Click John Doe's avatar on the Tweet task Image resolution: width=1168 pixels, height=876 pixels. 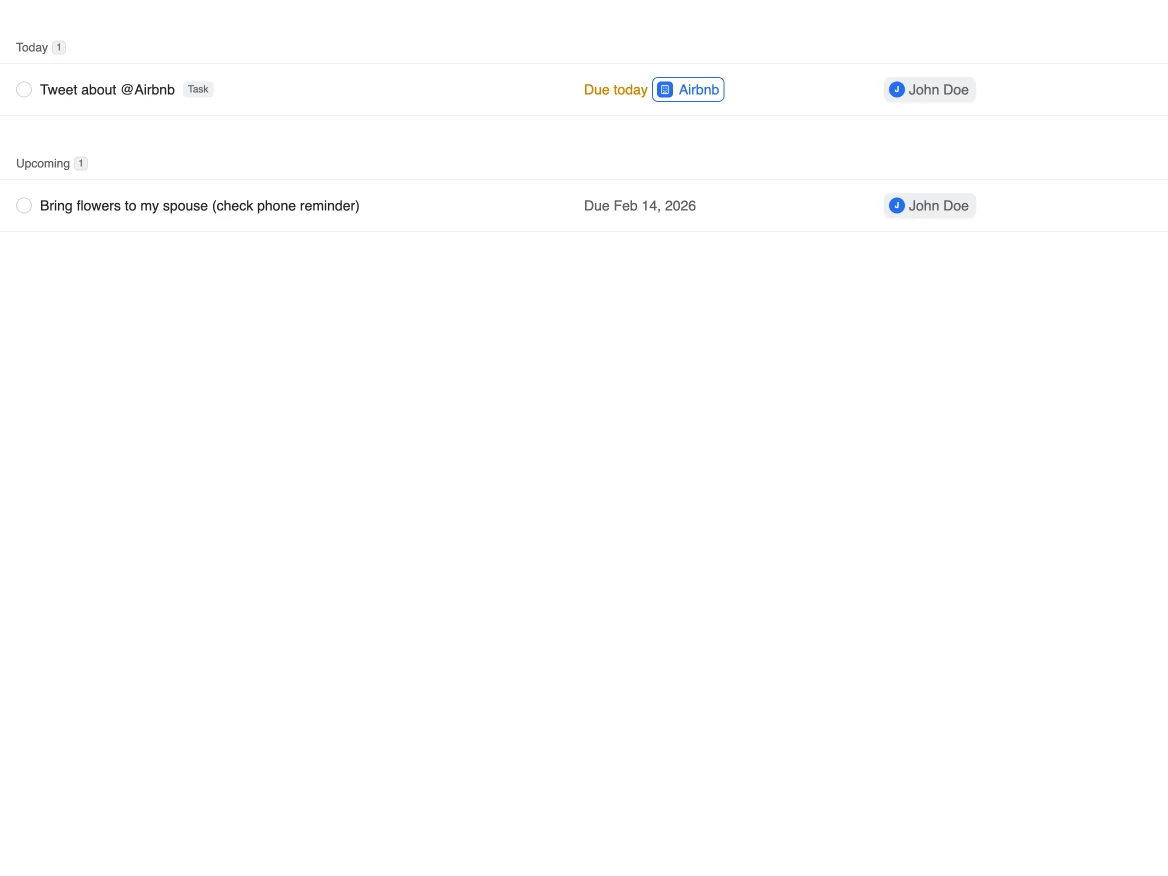pos(897,90)
